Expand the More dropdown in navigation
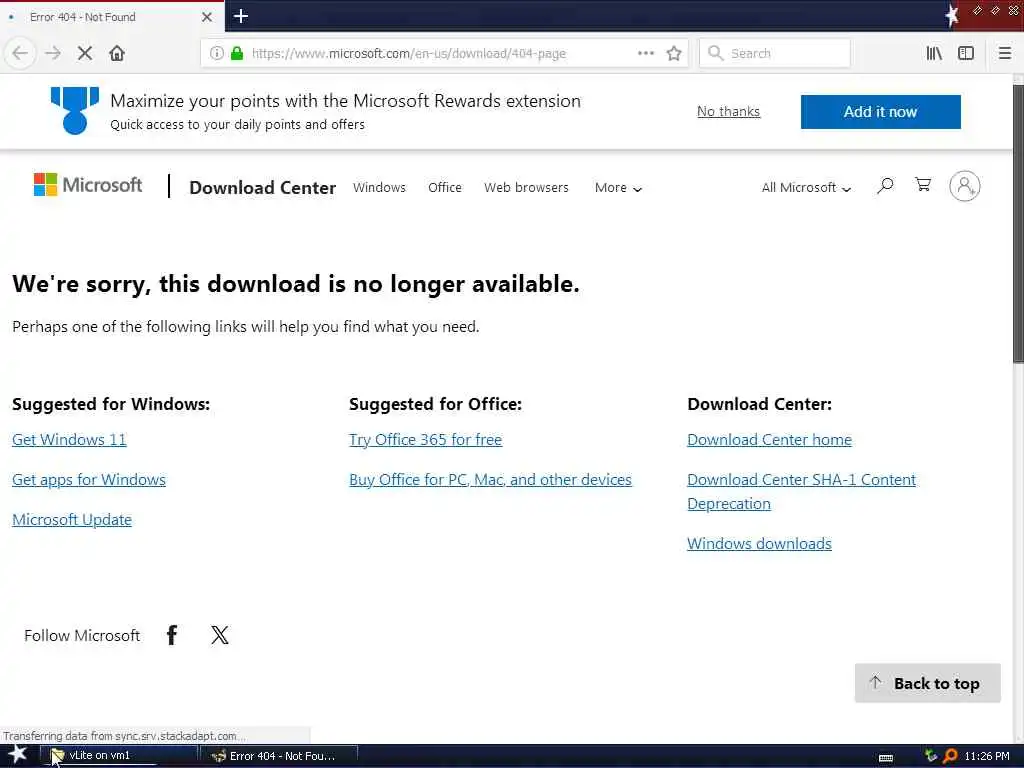The image size is (1024, 768). (x=618, y=187)
